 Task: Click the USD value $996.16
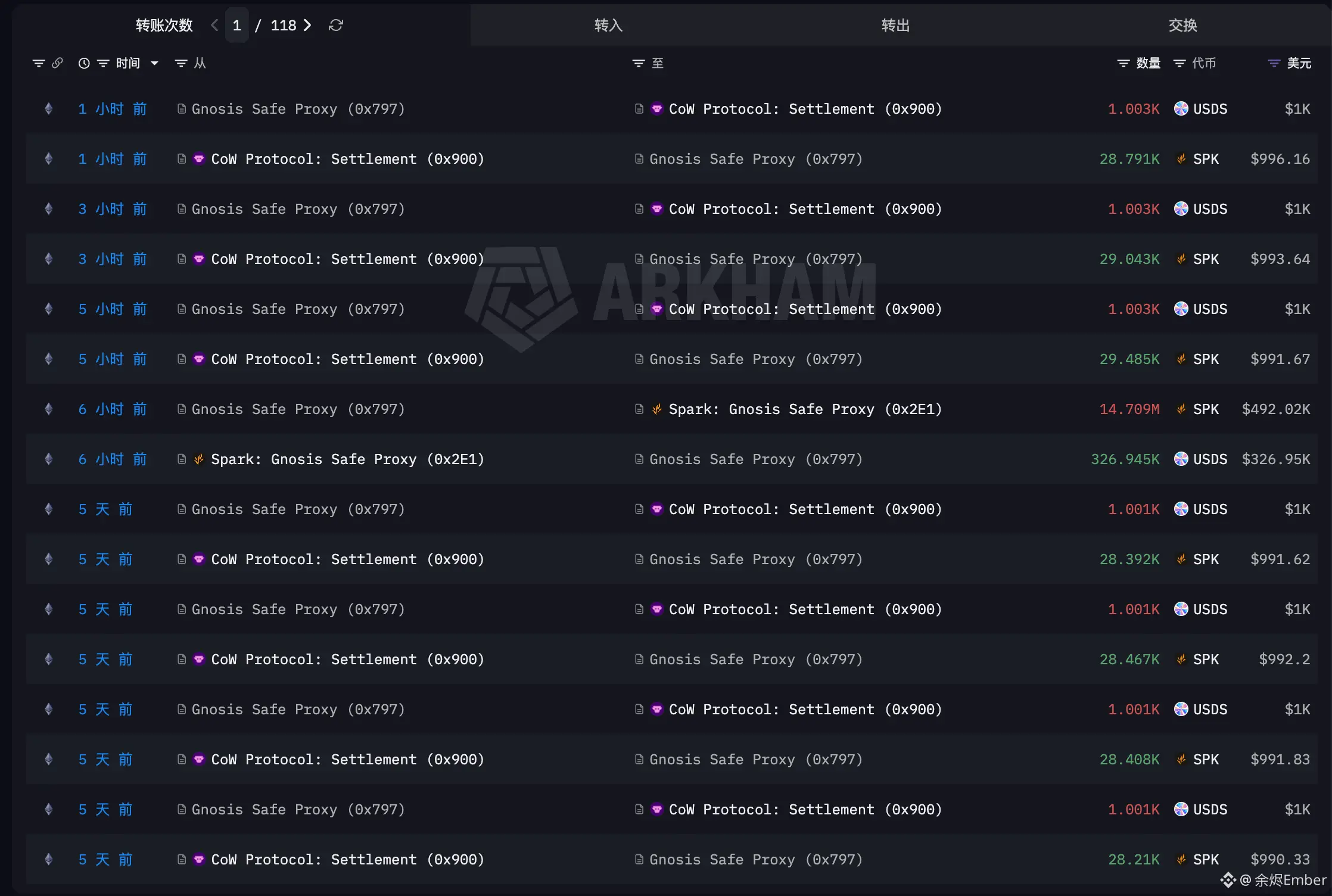(x=1280, y=159)
